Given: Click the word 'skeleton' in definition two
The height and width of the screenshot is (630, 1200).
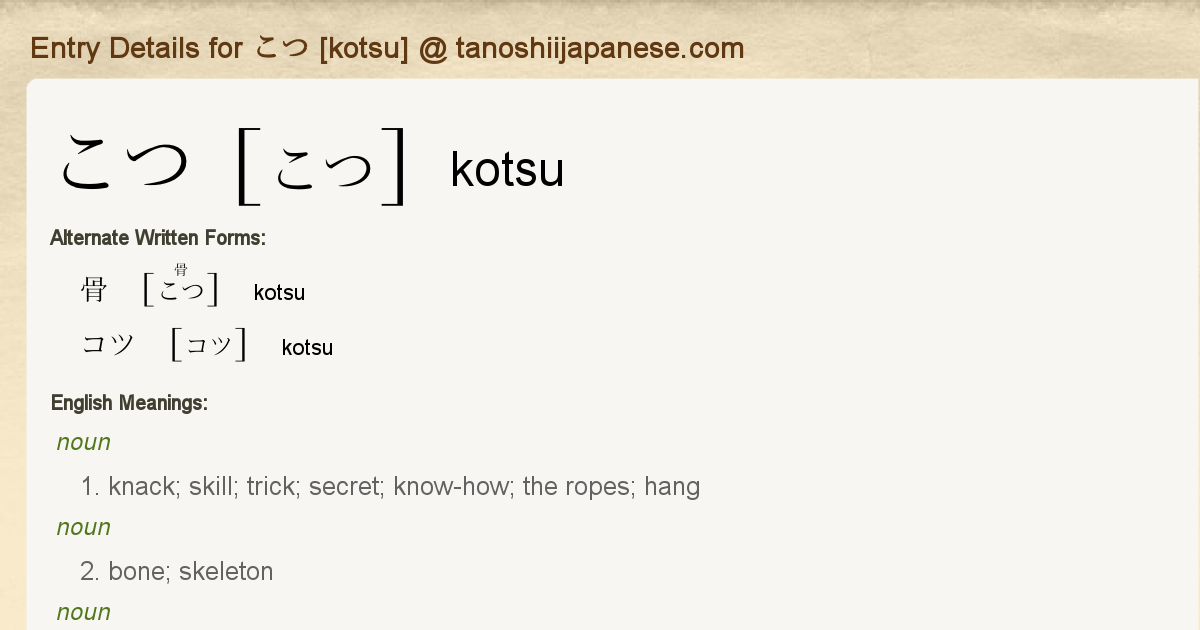Looking at the screenshot, I should (226, 572).
